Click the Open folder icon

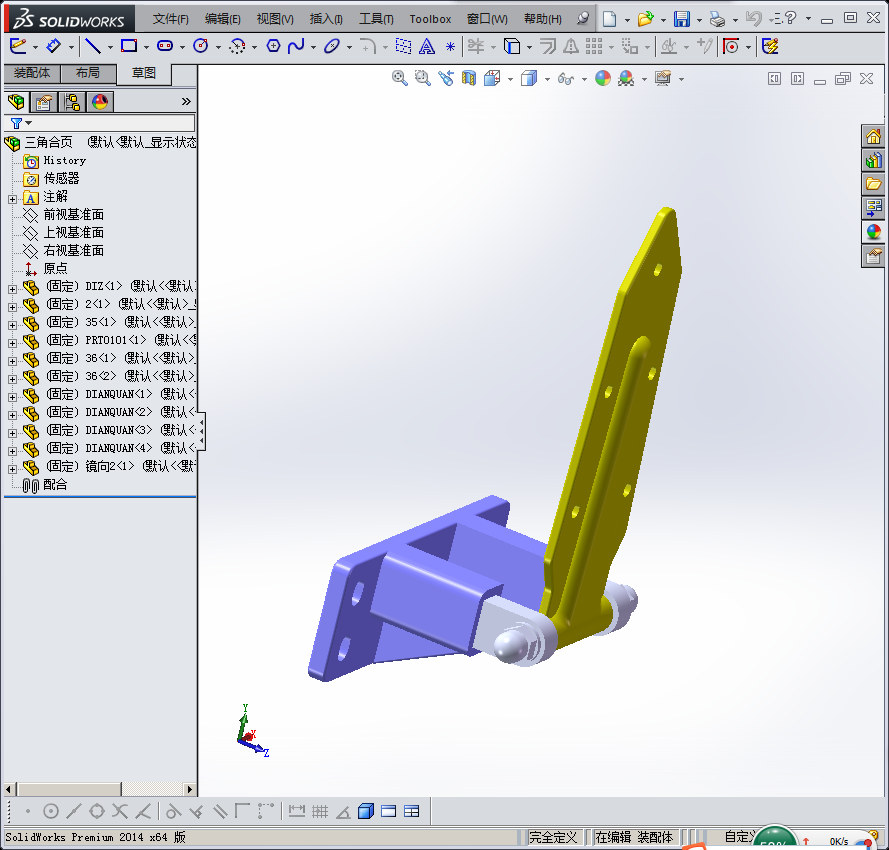pyautogui.click(x=645, y=19)
